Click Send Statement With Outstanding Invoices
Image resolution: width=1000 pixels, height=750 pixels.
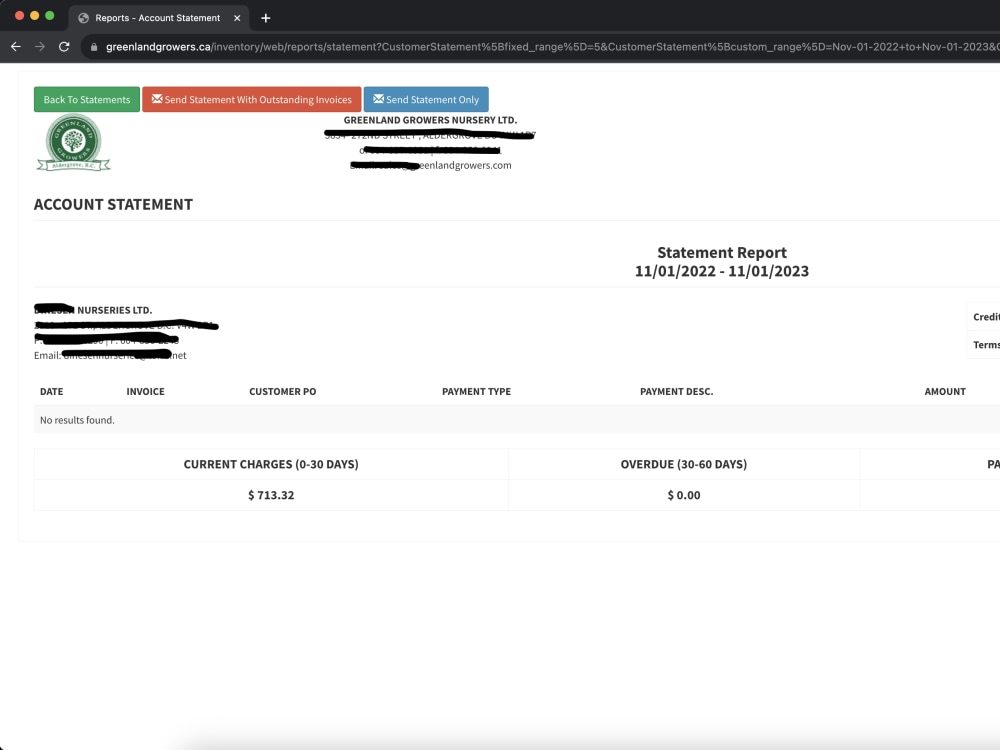(x=251, y=99)
